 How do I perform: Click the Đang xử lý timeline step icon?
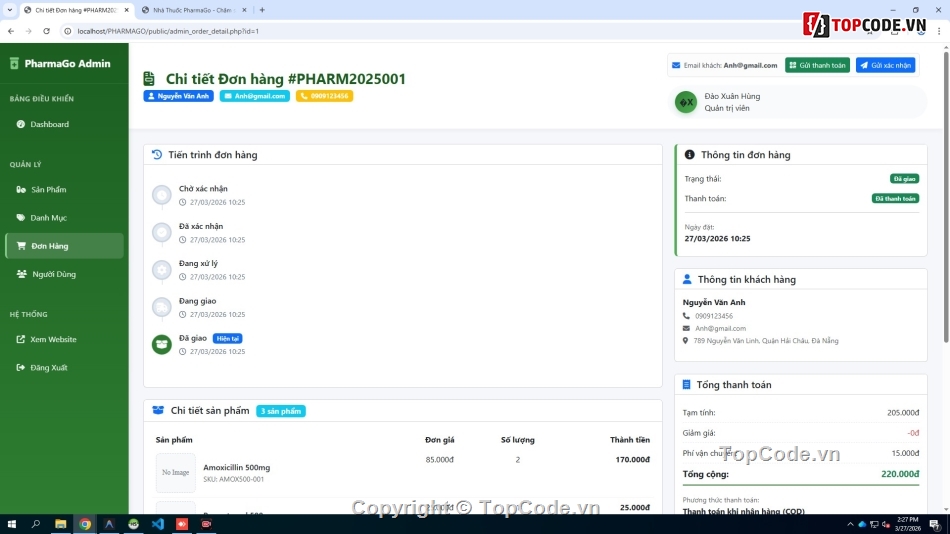pyautogui.click(x=162, y=270)
